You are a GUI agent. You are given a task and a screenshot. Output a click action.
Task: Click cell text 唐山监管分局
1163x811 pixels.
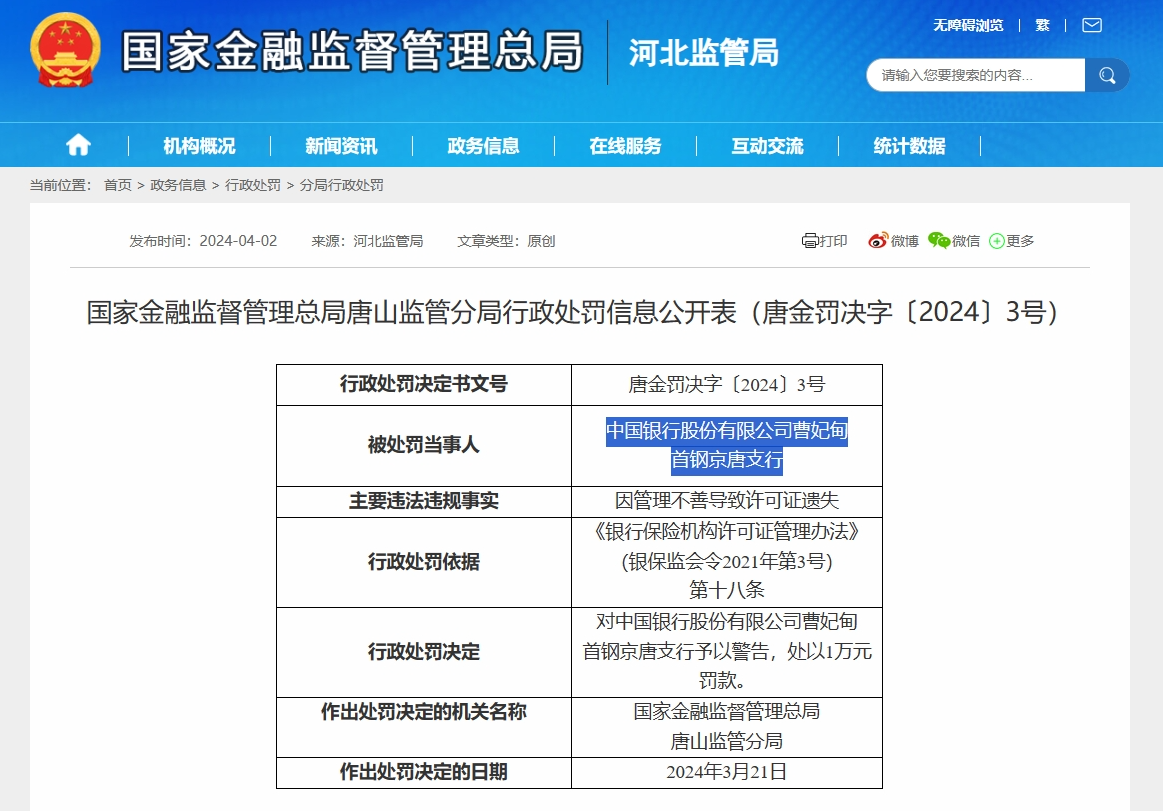(727, 741)
